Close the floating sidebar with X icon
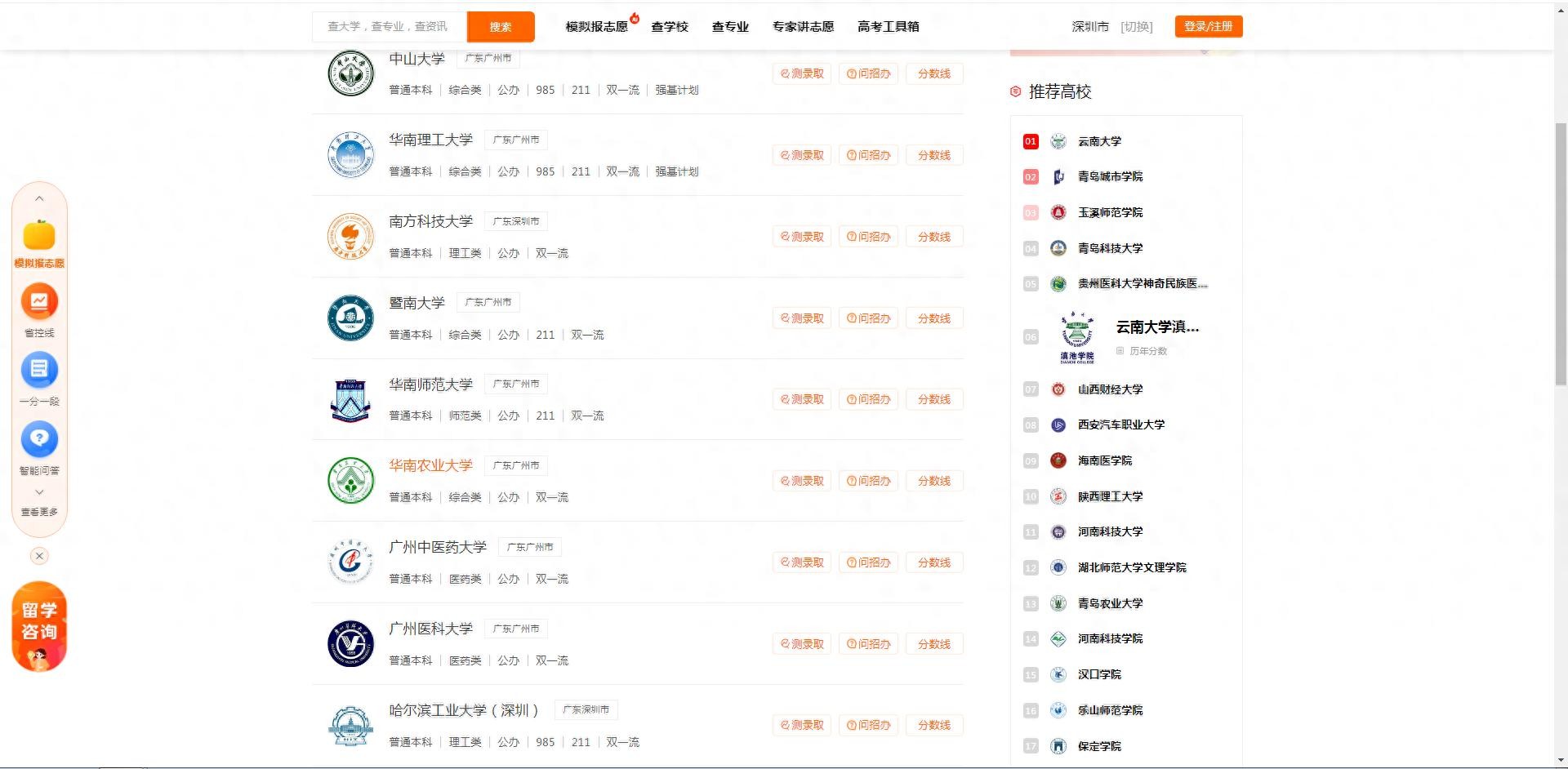 (39, 556)
